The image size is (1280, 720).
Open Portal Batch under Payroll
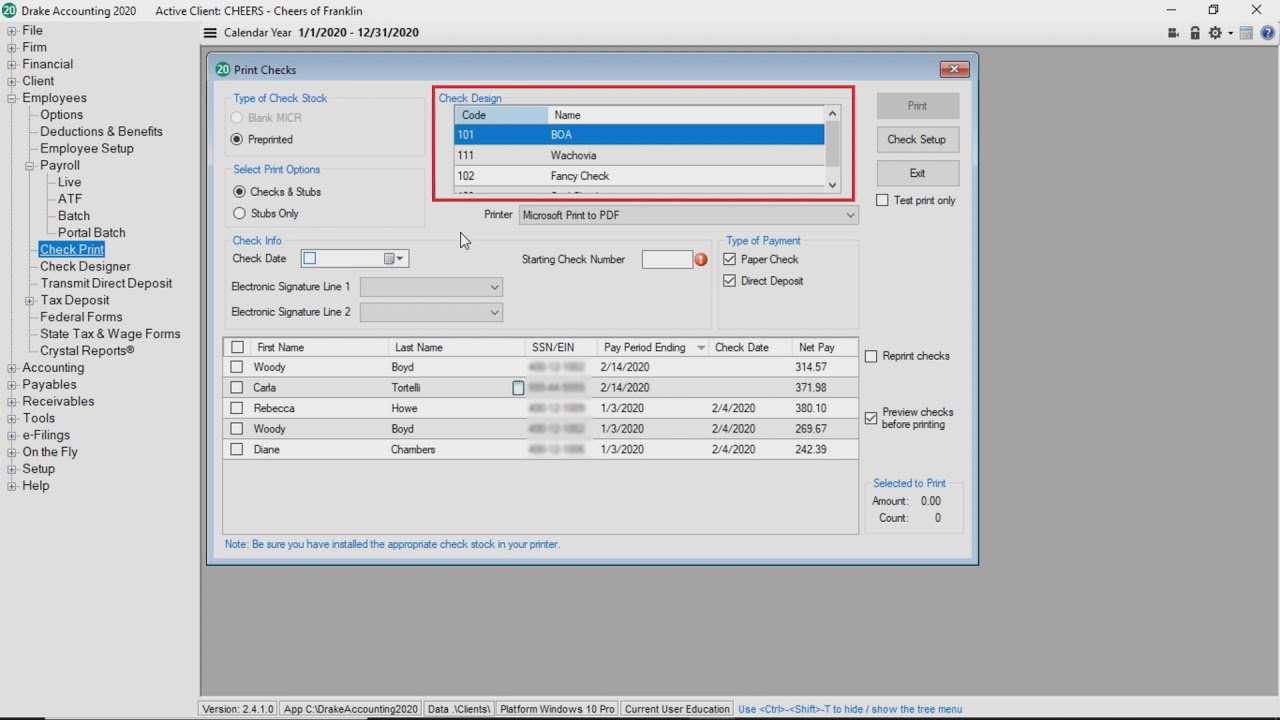(92, 233)
